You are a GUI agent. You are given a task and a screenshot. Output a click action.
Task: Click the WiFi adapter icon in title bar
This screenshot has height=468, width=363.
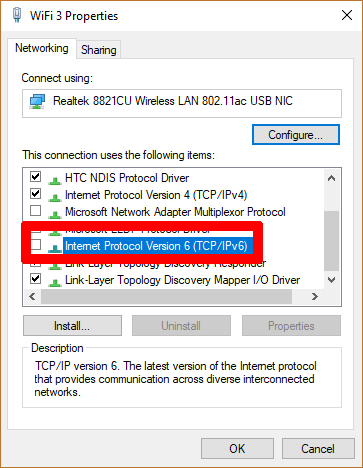click(17, 15)
